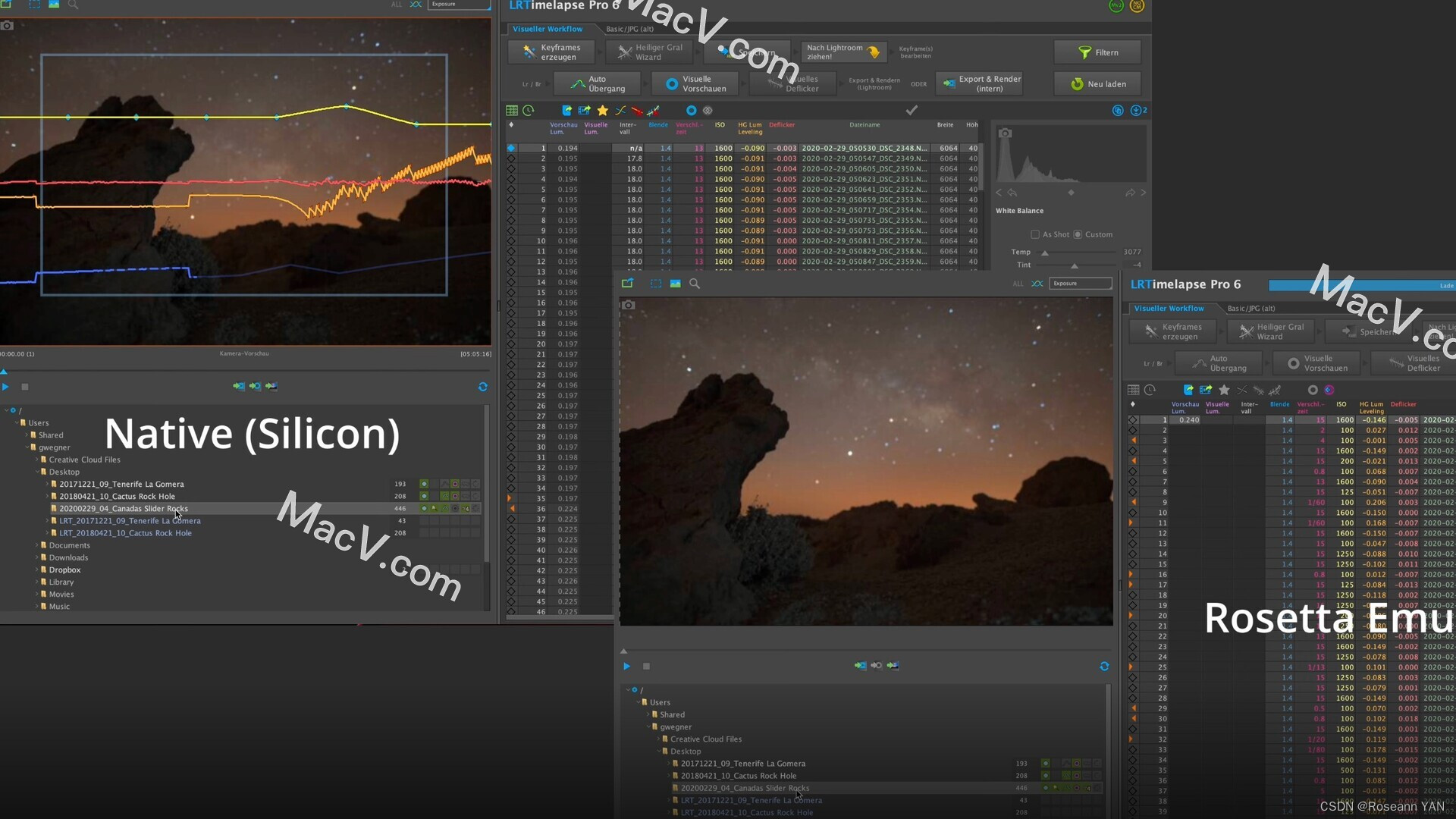
Task: Click yellow-blue crossed curves icon in Native toolbar
Action: coord(620,111)
